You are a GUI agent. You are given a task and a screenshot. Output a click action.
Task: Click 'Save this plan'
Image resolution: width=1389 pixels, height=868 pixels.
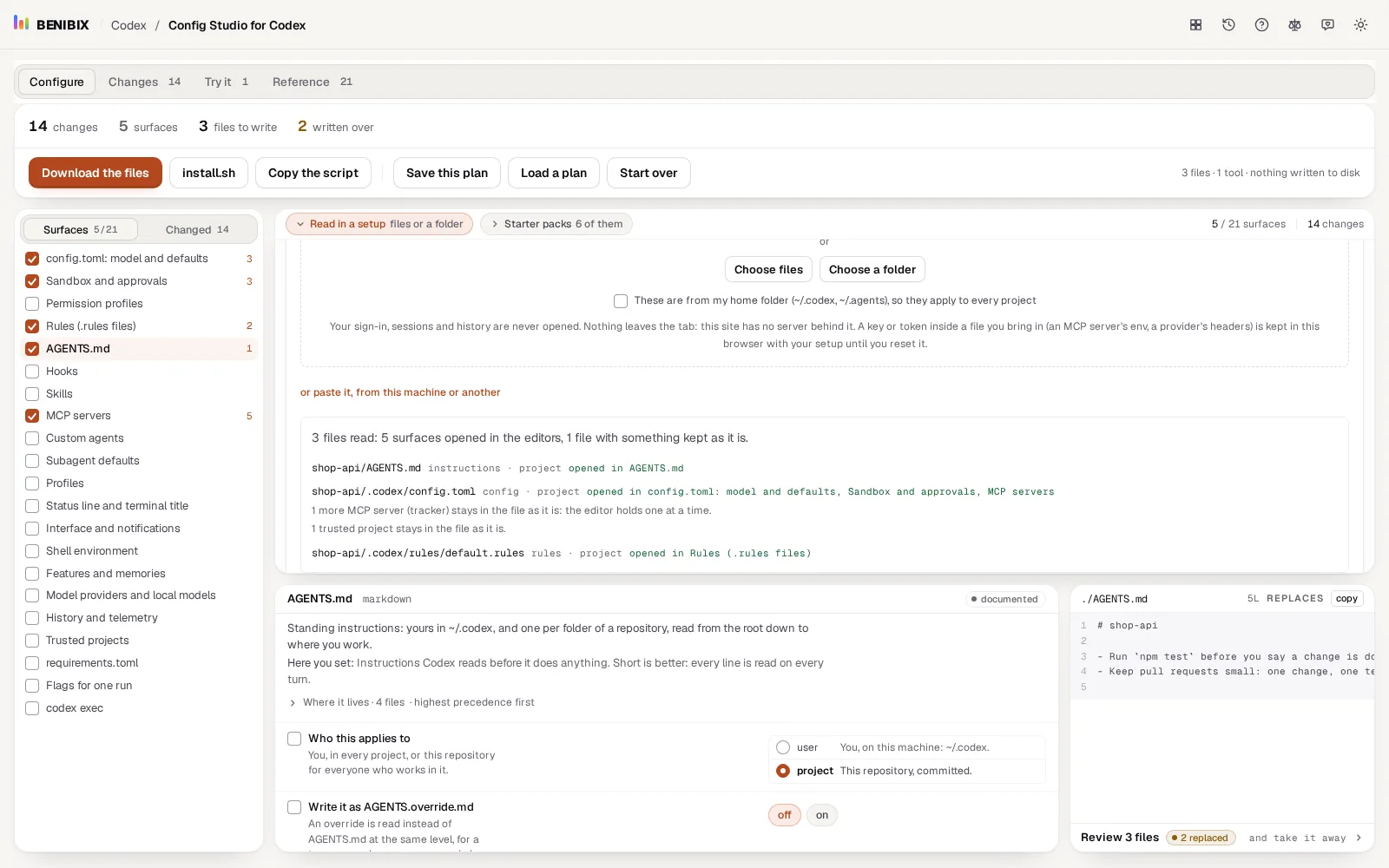coord(447,173)
